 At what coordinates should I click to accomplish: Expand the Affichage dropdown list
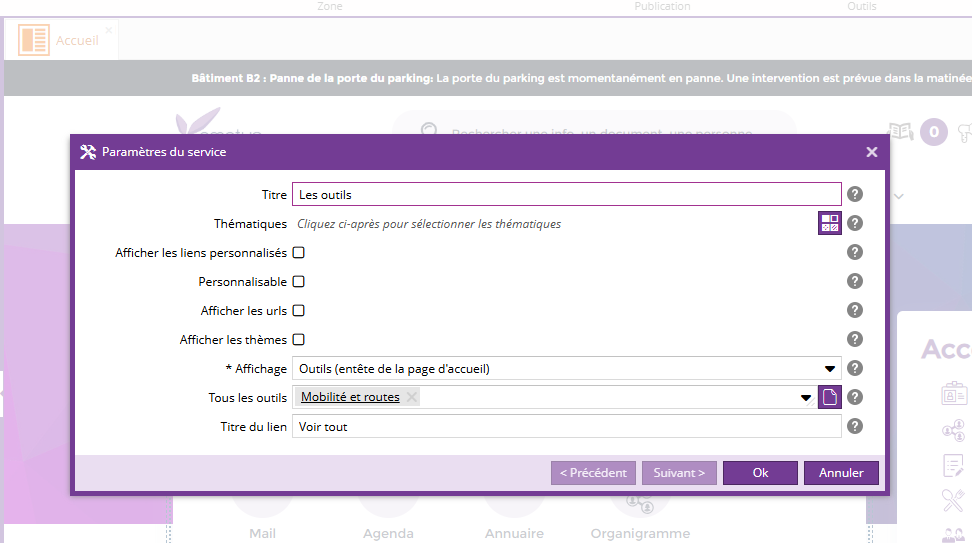coord(829,369)
